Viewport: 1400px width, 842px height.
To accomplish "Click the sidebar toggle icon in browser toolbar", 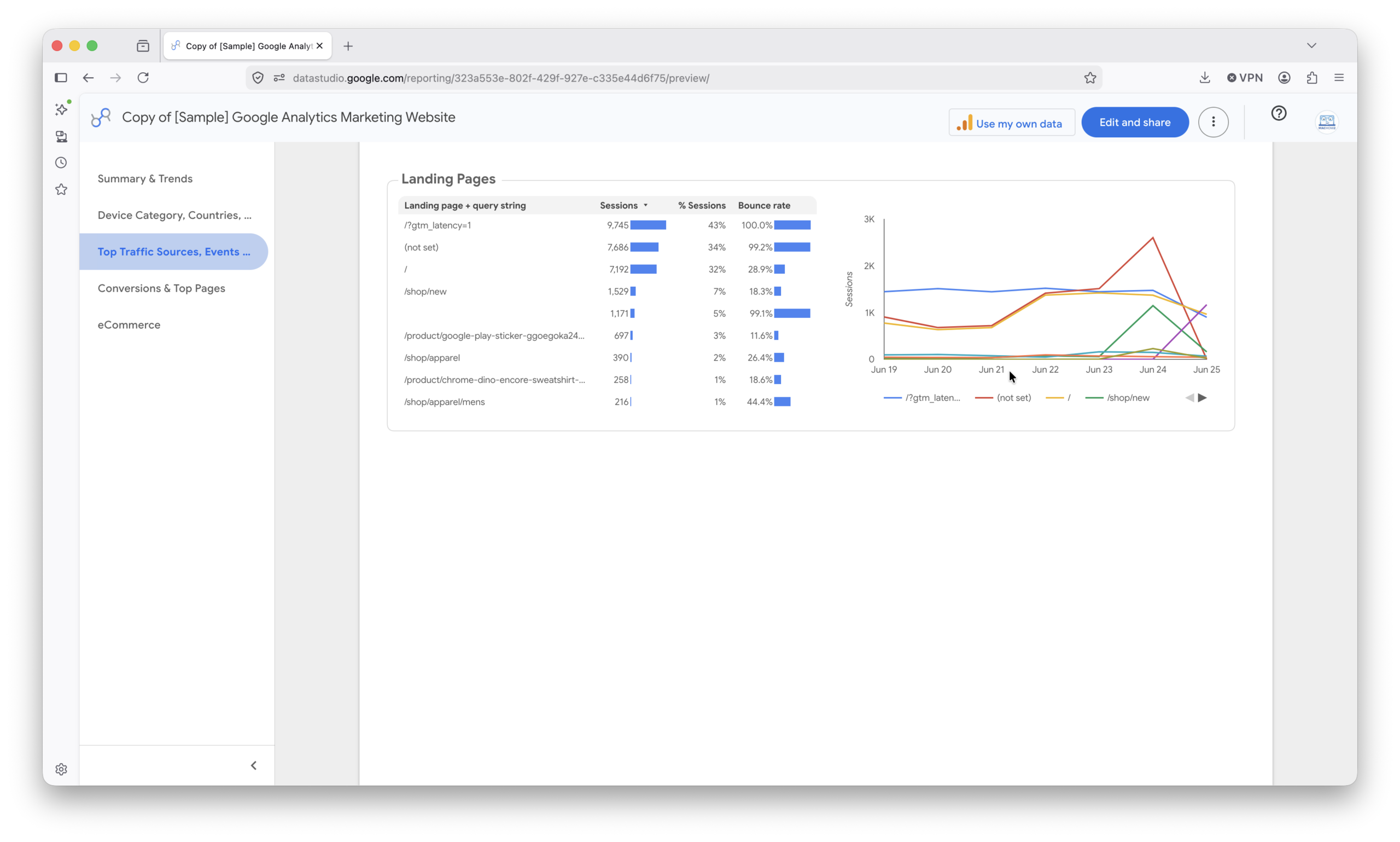I will pyautogui.click(x=61, y=78).
